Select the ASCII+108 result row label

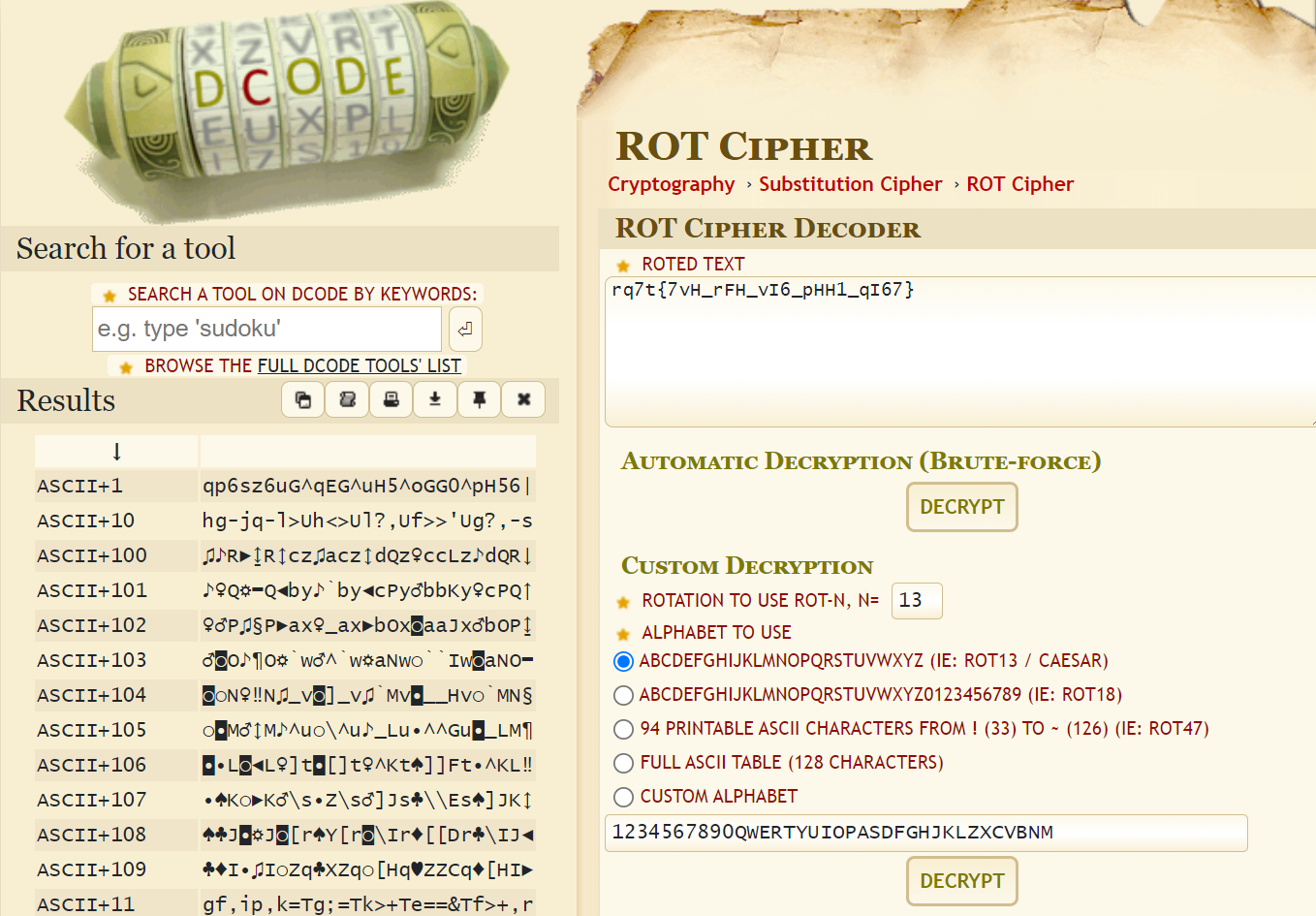coord(92,835)
